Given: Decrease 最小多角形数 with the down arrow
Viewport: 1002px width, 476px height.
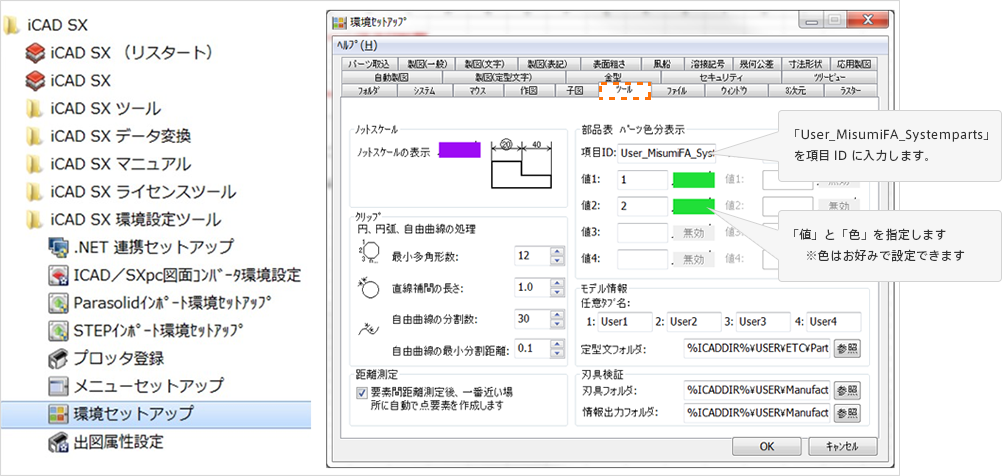Looking at the screenshot, I should point(558,261).
